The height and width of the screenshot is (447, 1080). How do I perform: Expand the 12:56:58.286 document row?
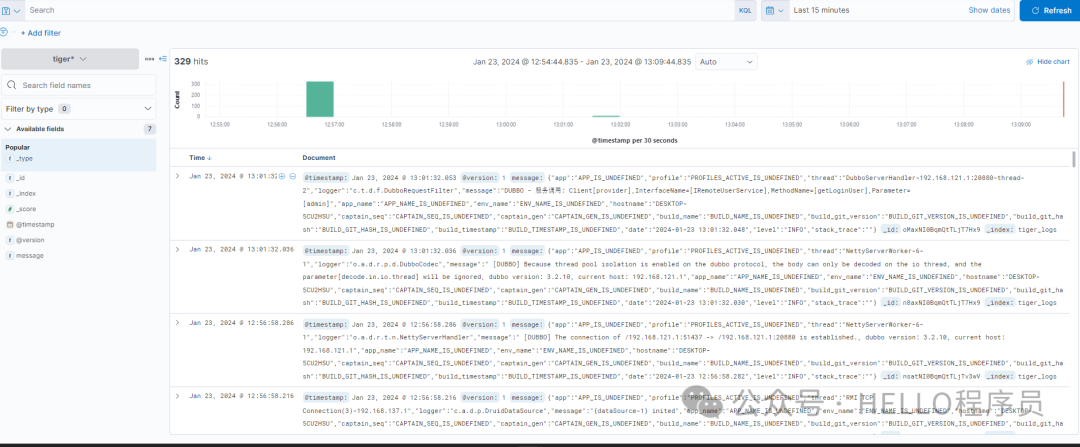pyautogui.click(x=177, y=322)
